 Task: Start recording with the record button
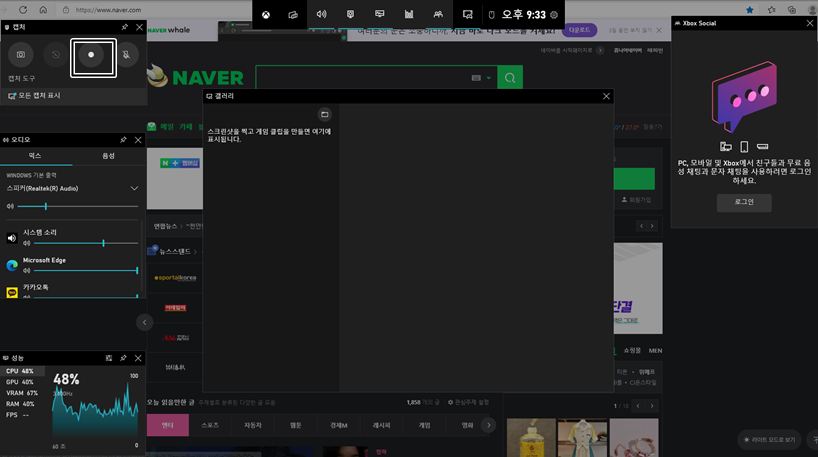91,55
